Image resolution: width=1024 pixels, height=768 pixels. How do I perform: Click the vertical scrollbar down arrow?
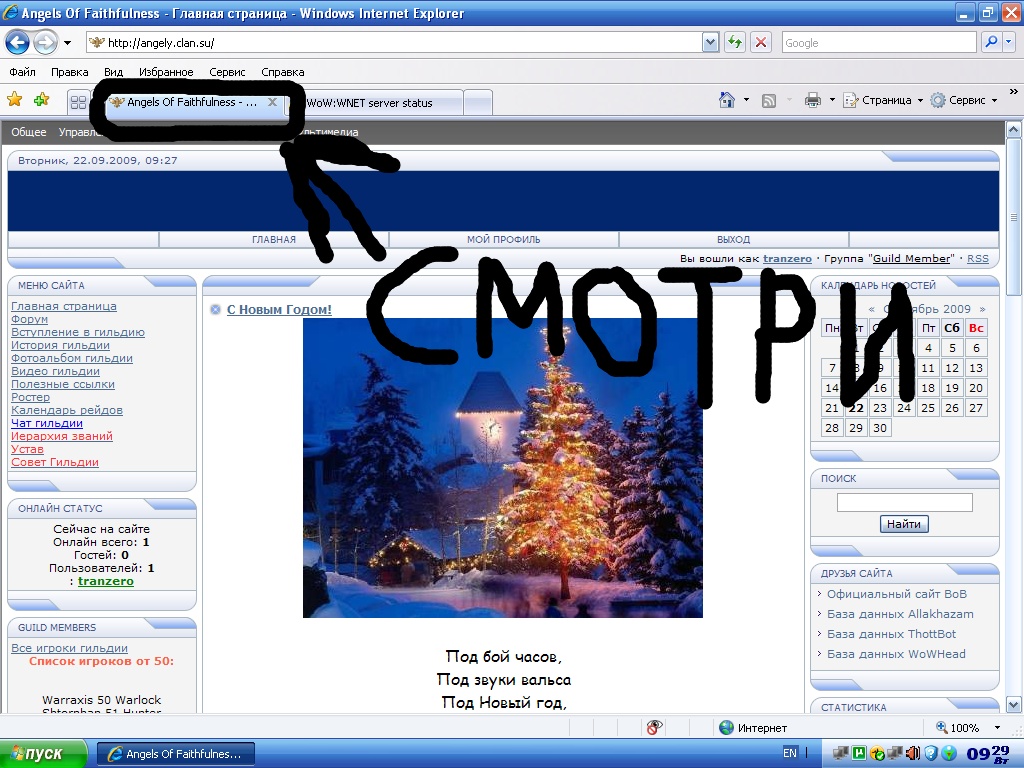click(x=1014, y=705)
